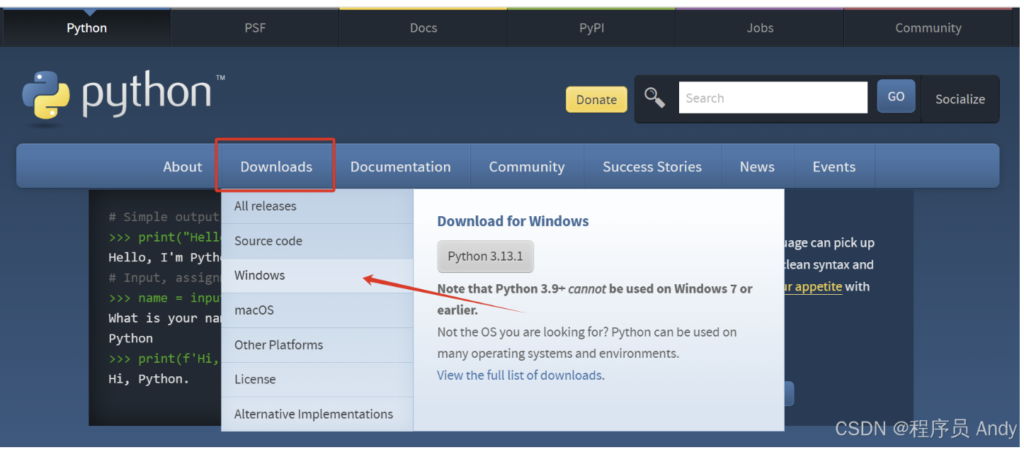Select macOS from the Downloads menu

(254, 310)
